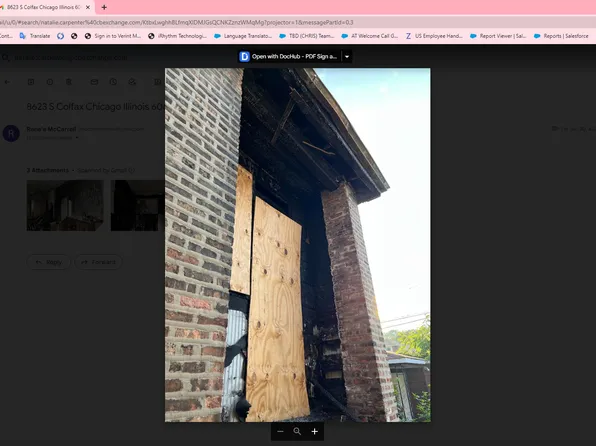Zoom out using the minus icon

click(280, 432)
